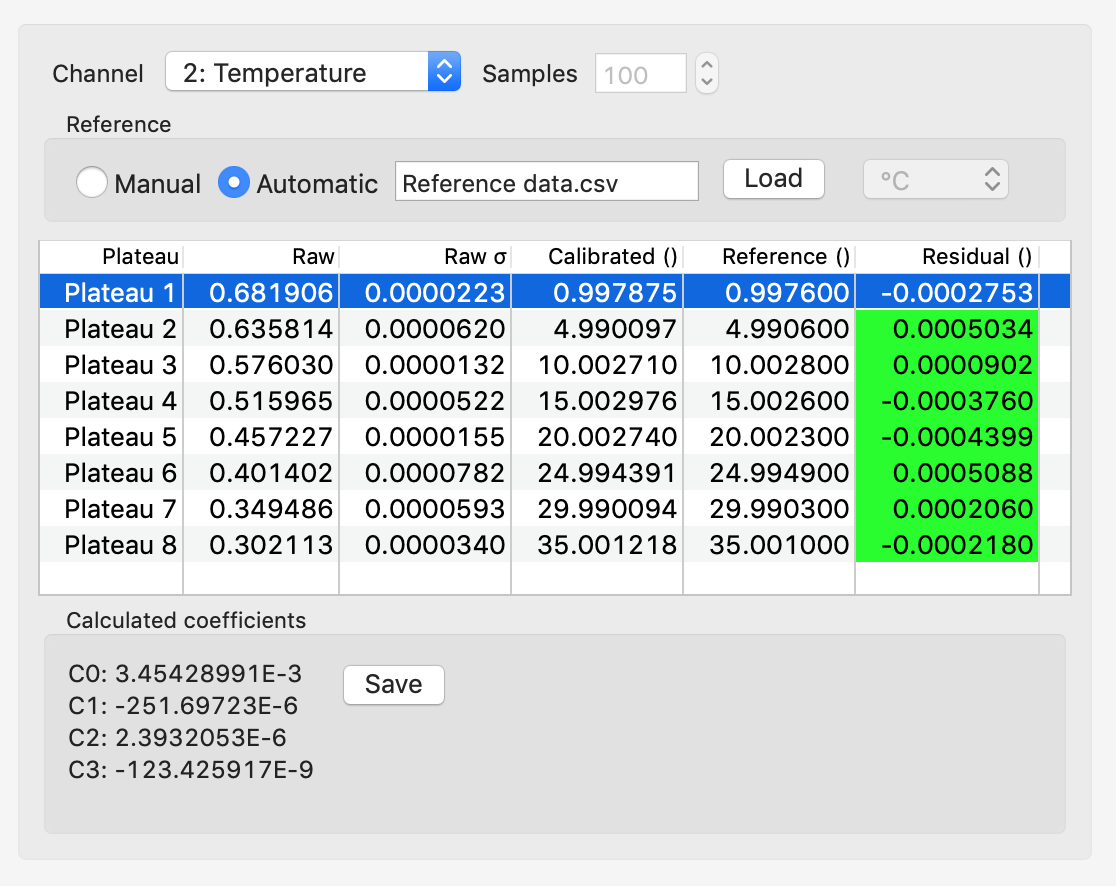Click the Samples stepper down arrow
This screenshot has width=1116, height=886.
[x=707, y=82]
